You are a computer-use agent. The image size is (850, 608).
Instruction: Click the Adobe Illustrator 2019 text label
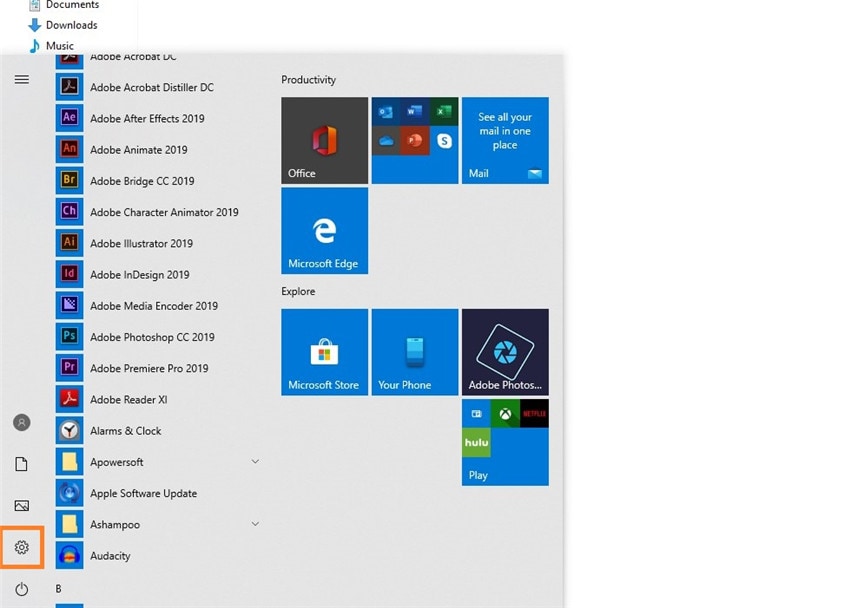pos(141,244)
